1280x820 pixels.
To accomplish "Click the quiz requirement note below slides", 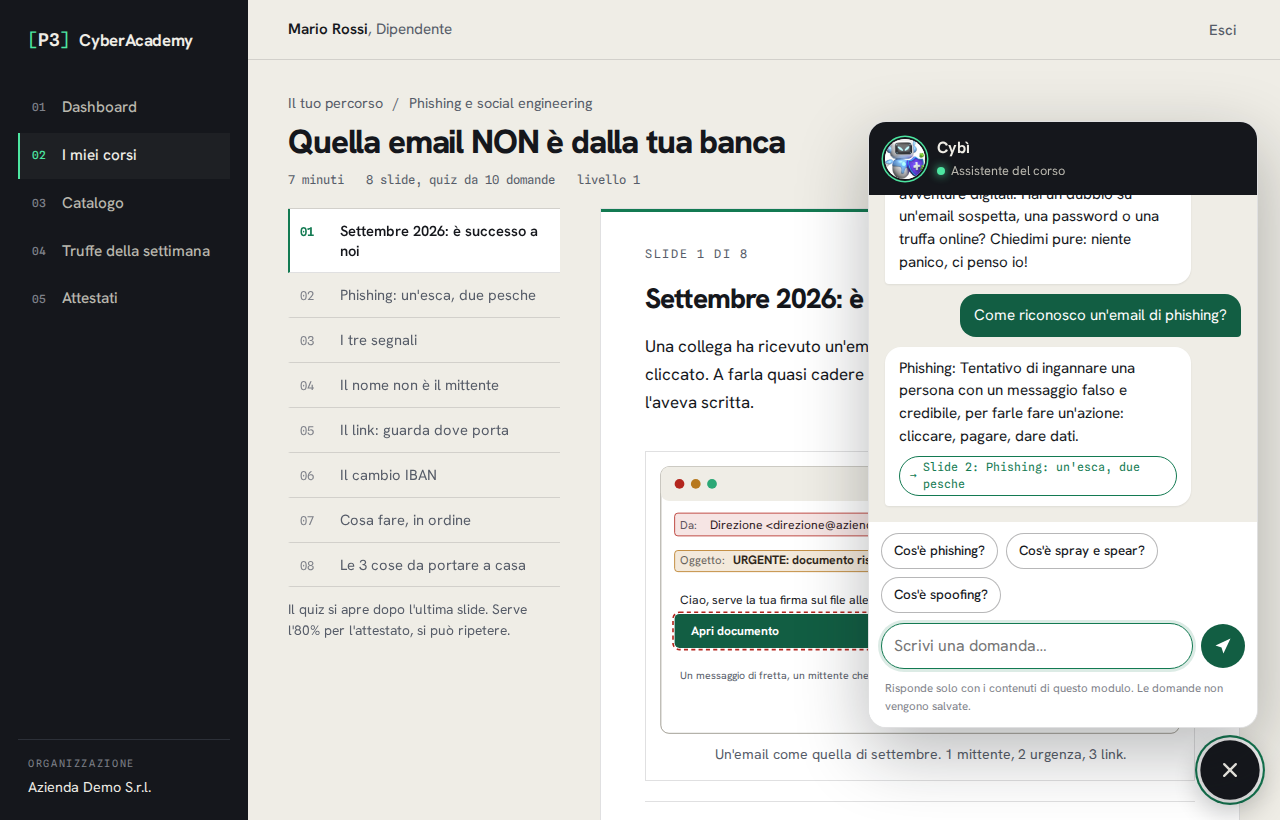I will (x=408, y=620).
